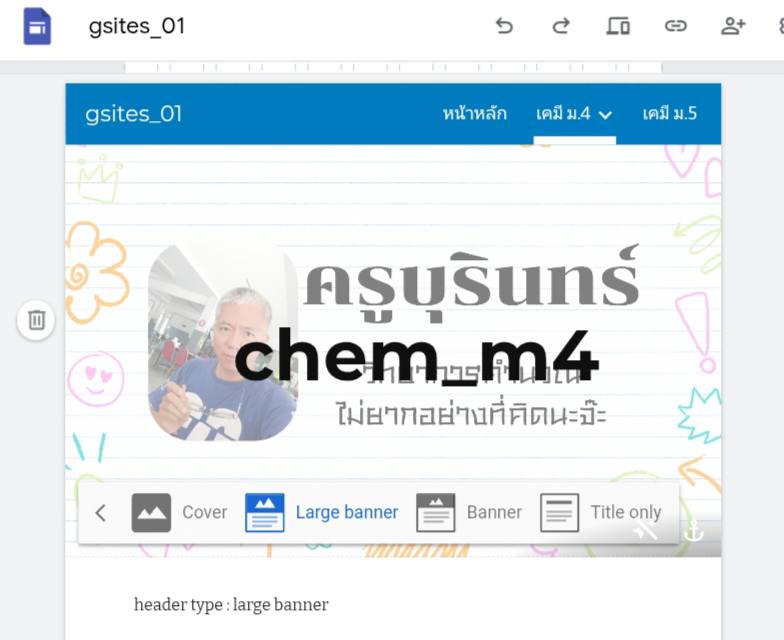784x640 pixels.
Task: Choose the Banner header type
Action: 468,512
